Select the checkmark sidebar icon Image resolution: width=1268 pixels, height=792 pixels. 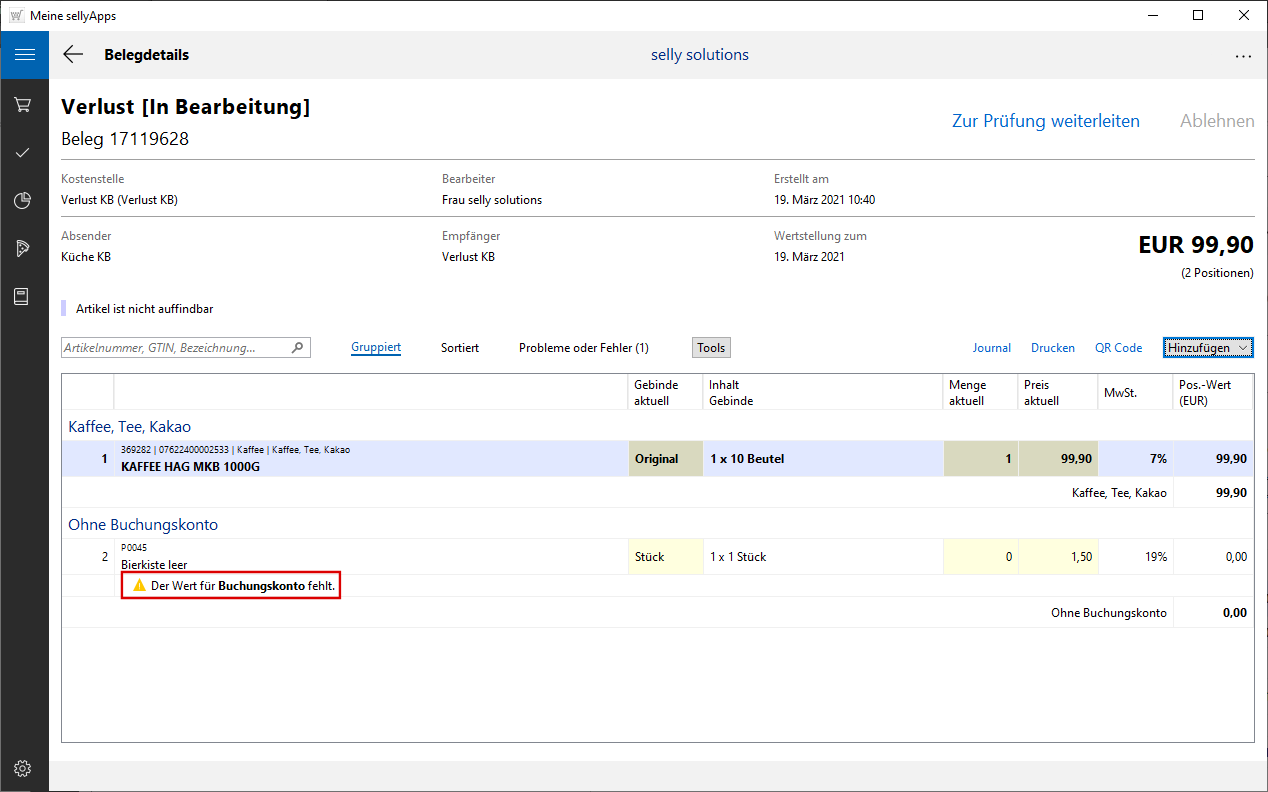pos(24,153)
